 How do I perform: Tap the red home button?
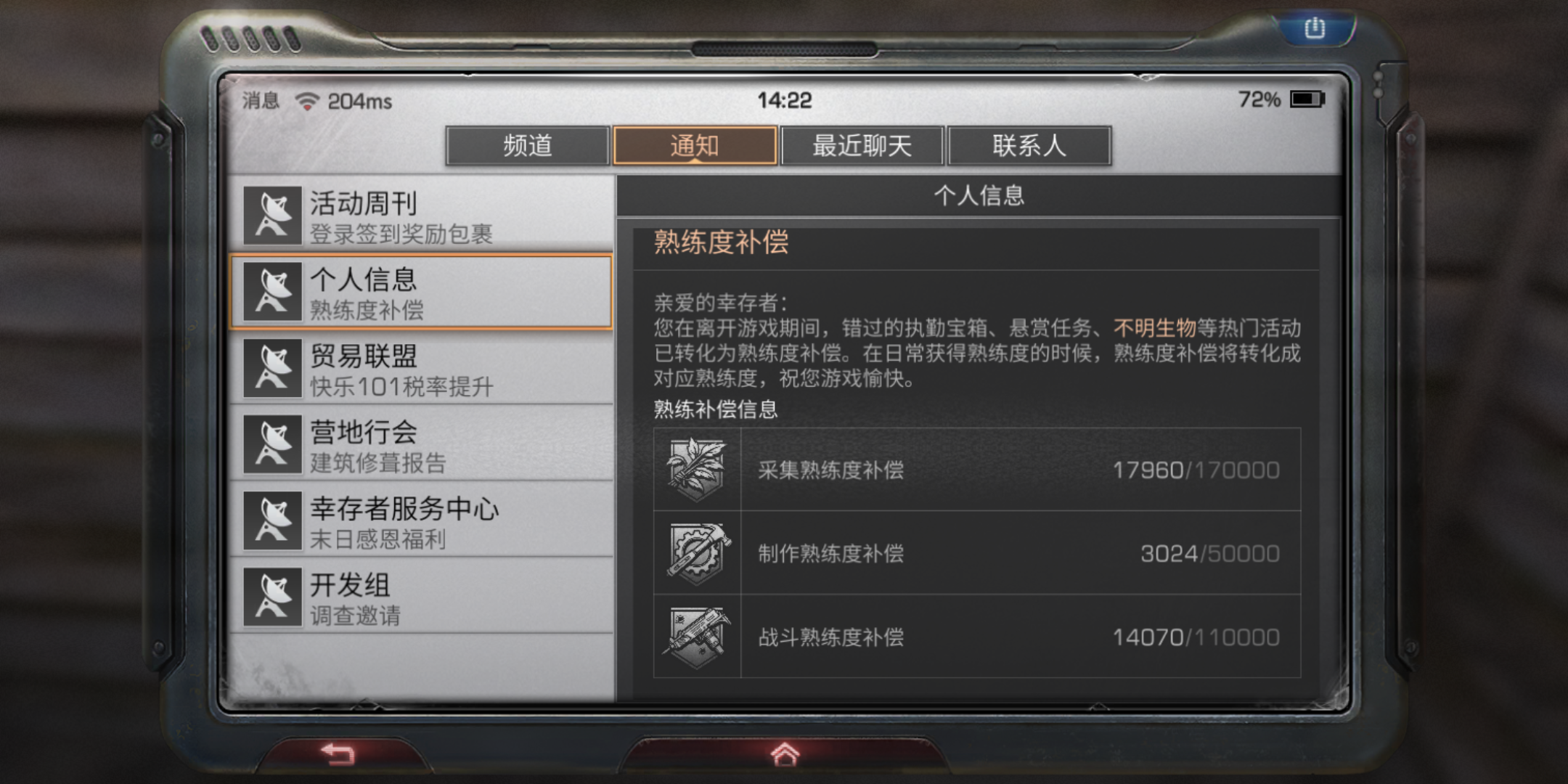click(784, 754)
